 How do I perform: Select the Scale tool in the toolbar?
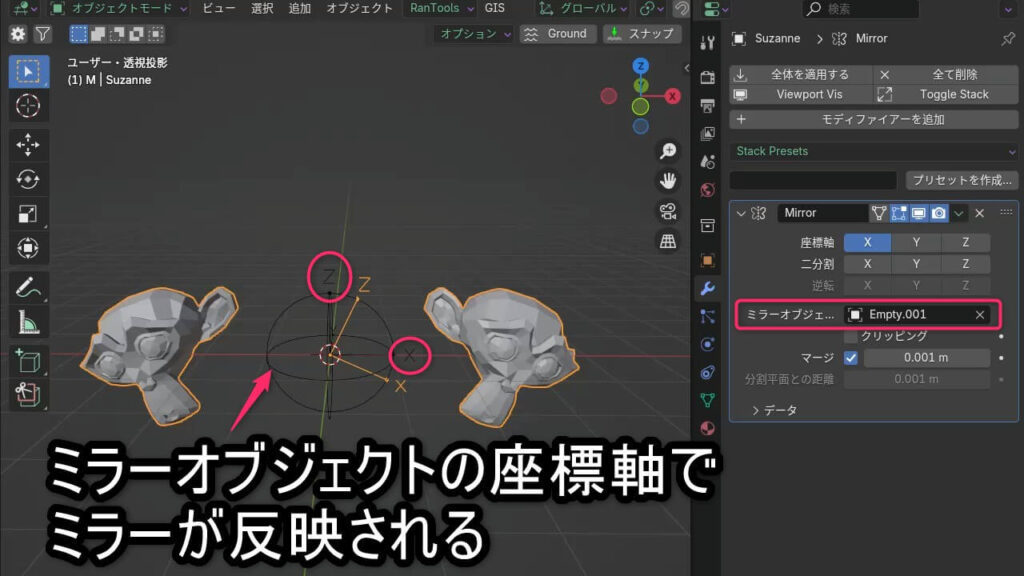click(x=28, y=213)
